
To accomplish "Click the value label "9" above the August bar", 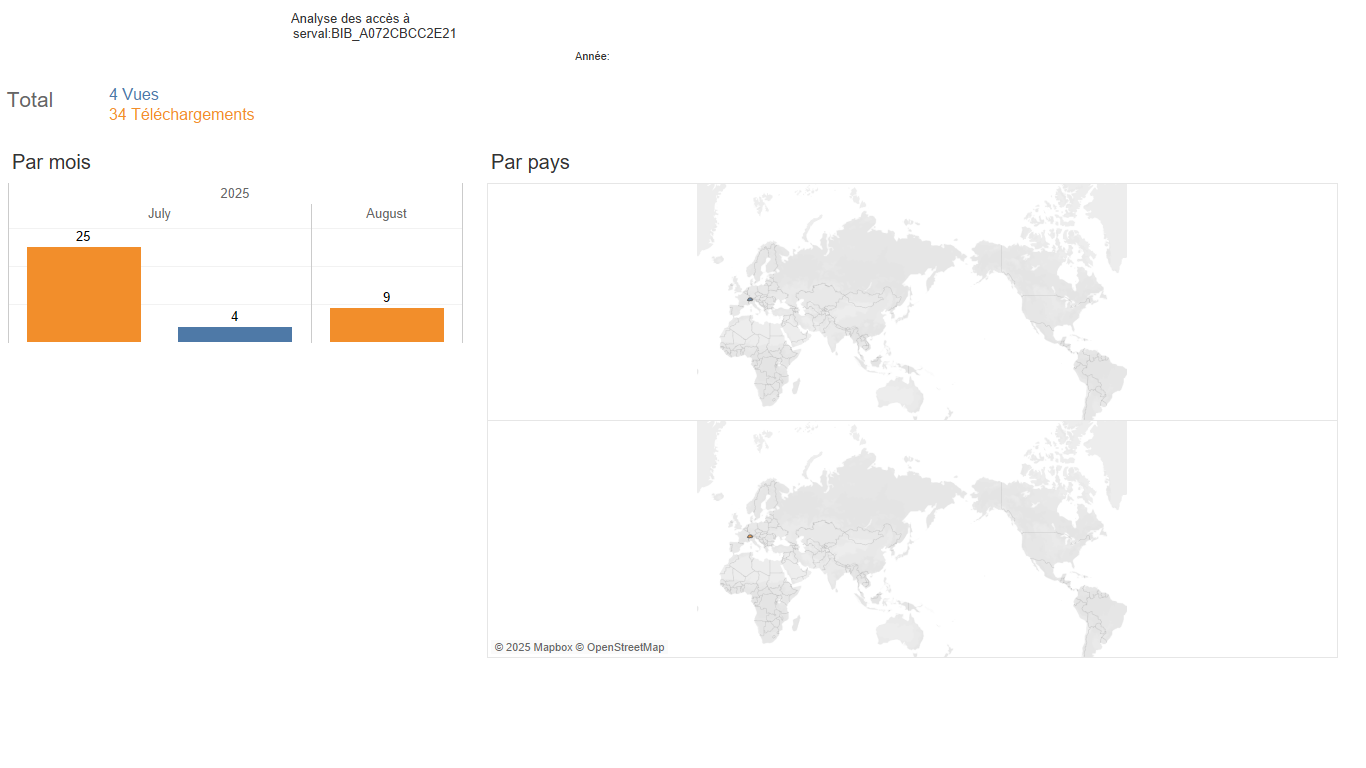I will tap(386, 298).
